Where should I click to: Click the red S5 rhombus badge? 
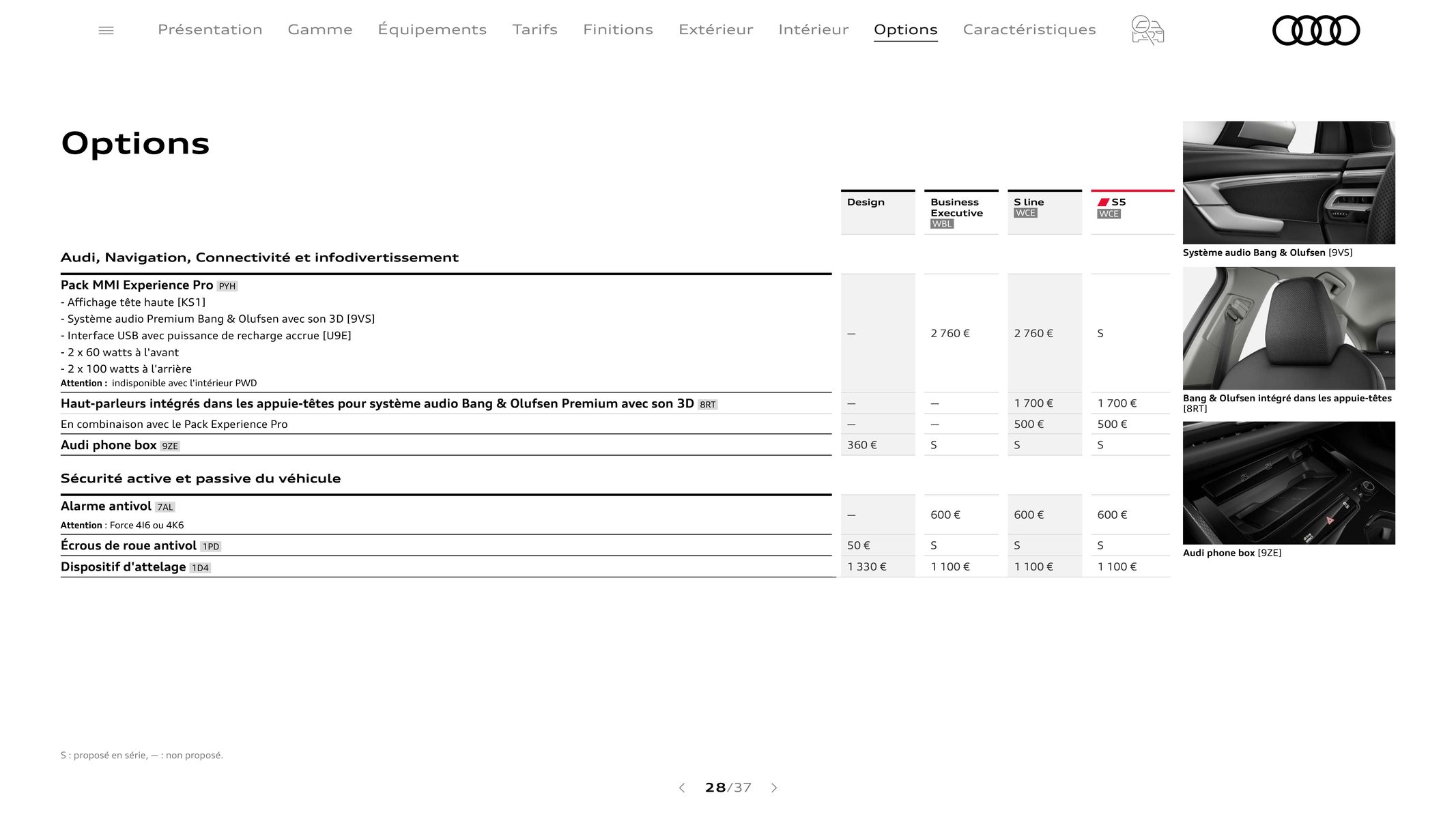(x=1103, y=202)
